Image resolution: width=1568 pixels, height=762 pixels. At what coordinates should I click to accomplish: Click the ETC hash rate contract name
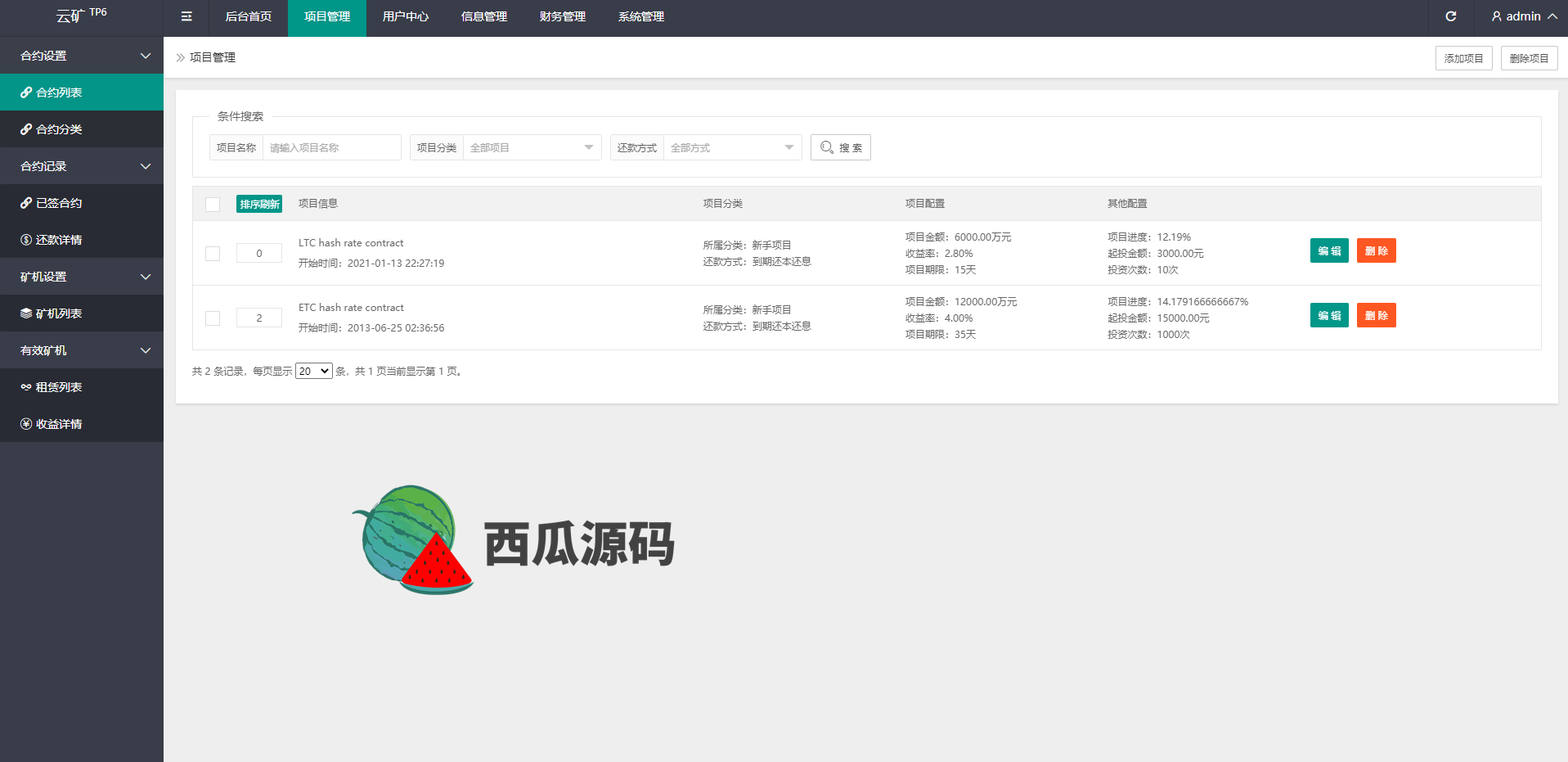click(351, 308)
